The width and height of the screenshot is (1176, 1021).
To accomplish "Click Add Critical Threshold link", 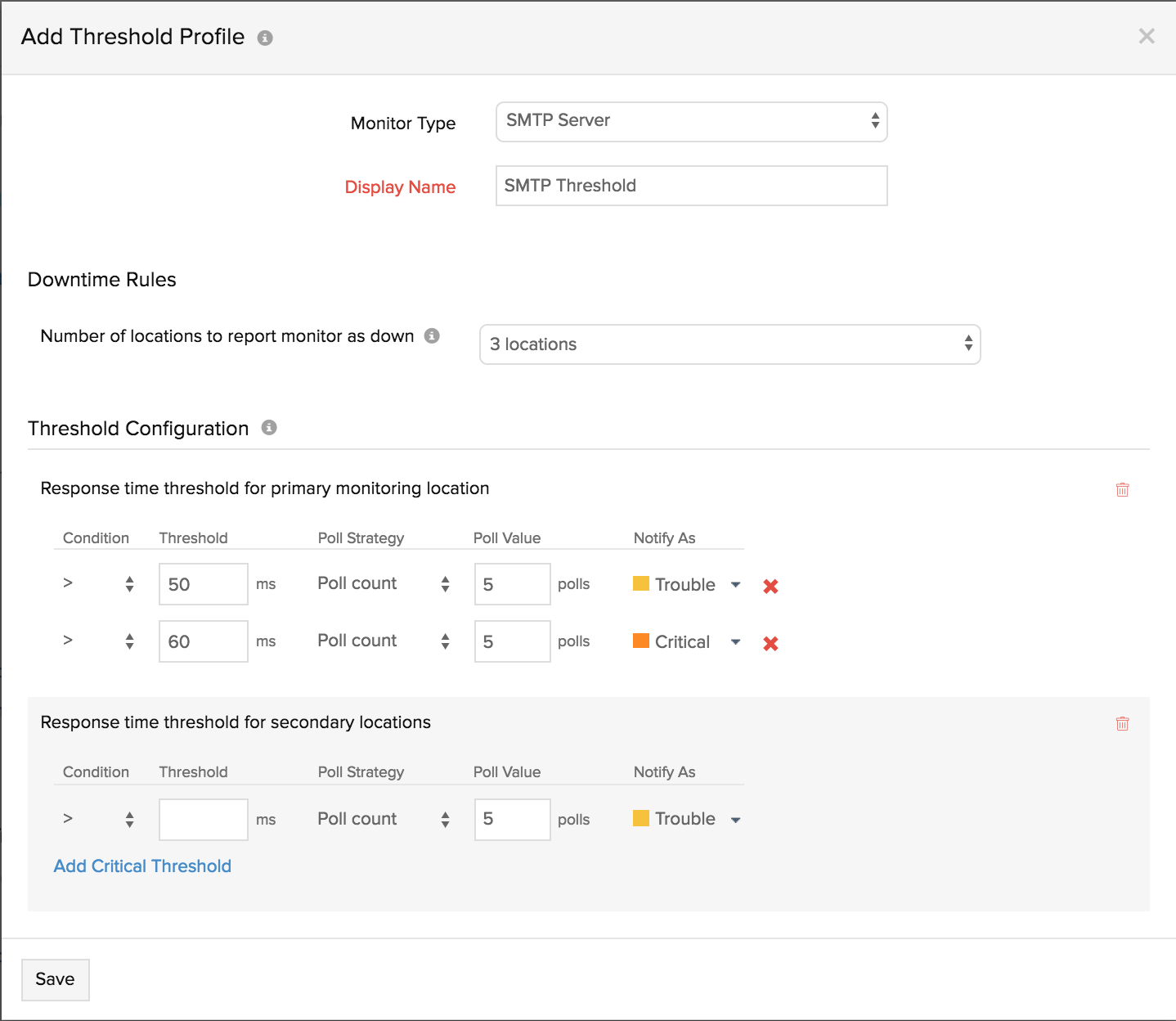I will tap(142, 866).
